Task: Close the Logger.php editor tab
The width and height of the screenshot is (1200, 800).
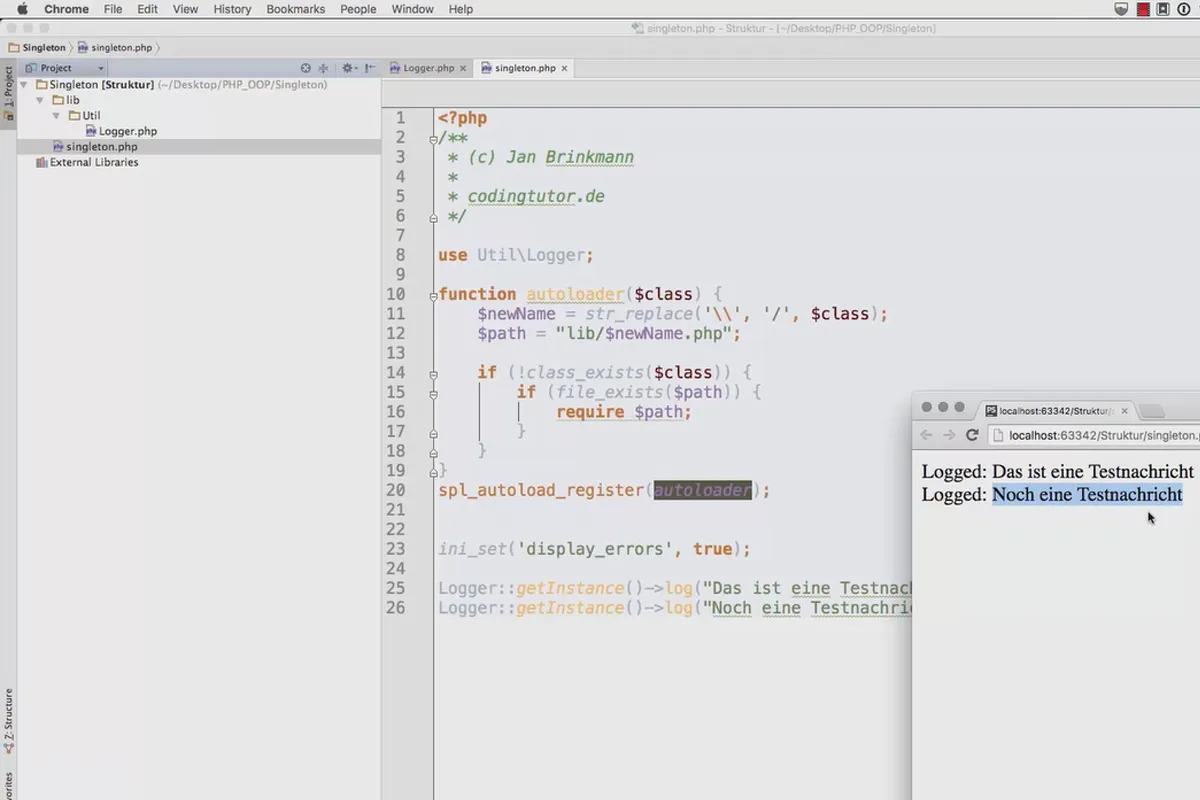Action: 463,68
